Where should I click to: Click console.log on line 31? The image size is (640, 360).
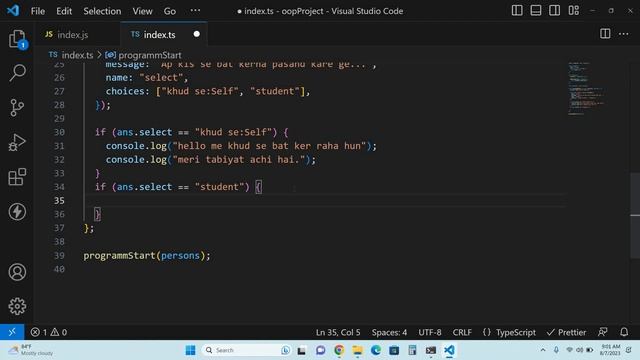[x=136, y=146]
